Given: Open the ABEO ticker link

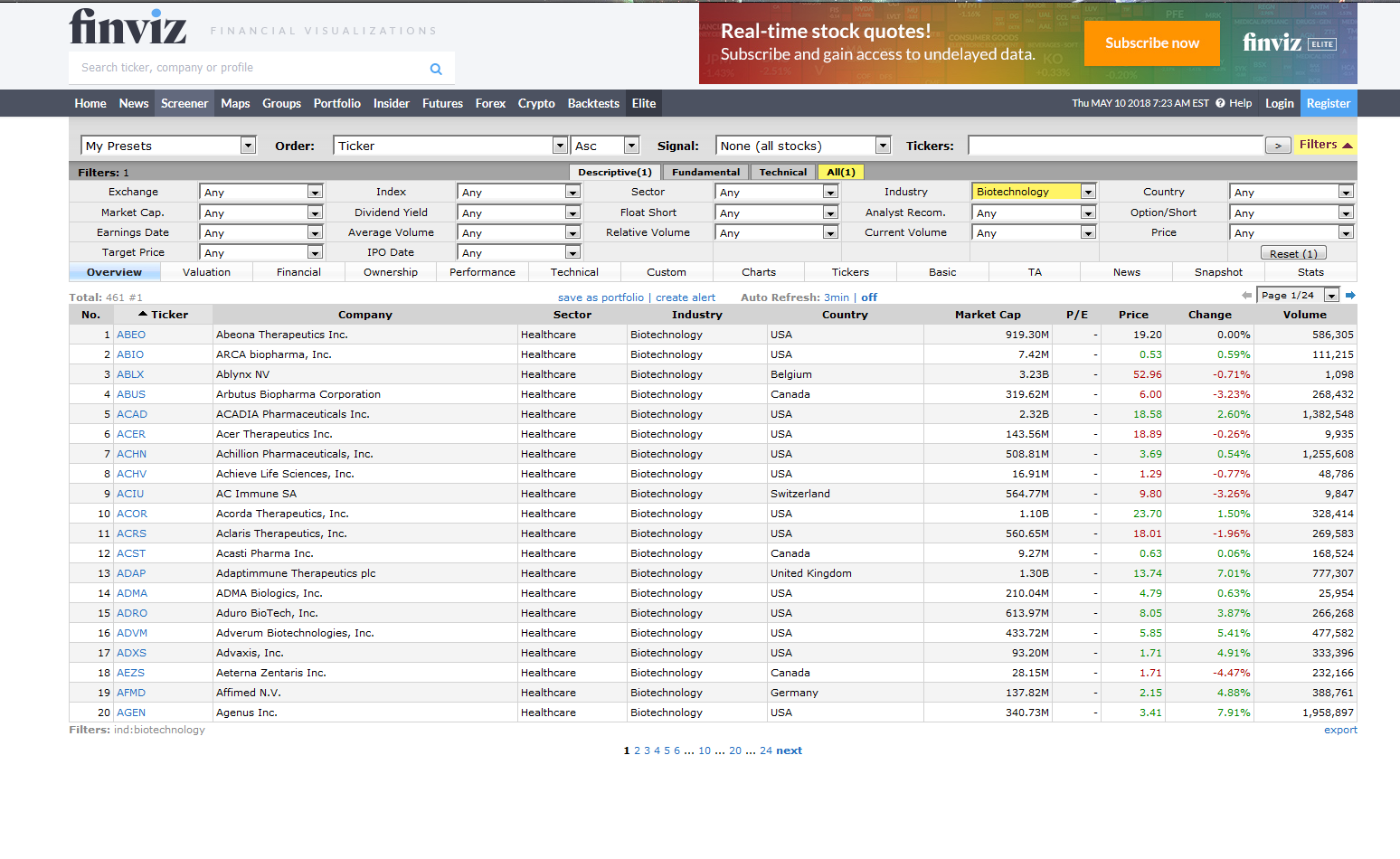Looking at the screenshot, I should [131, 335].
